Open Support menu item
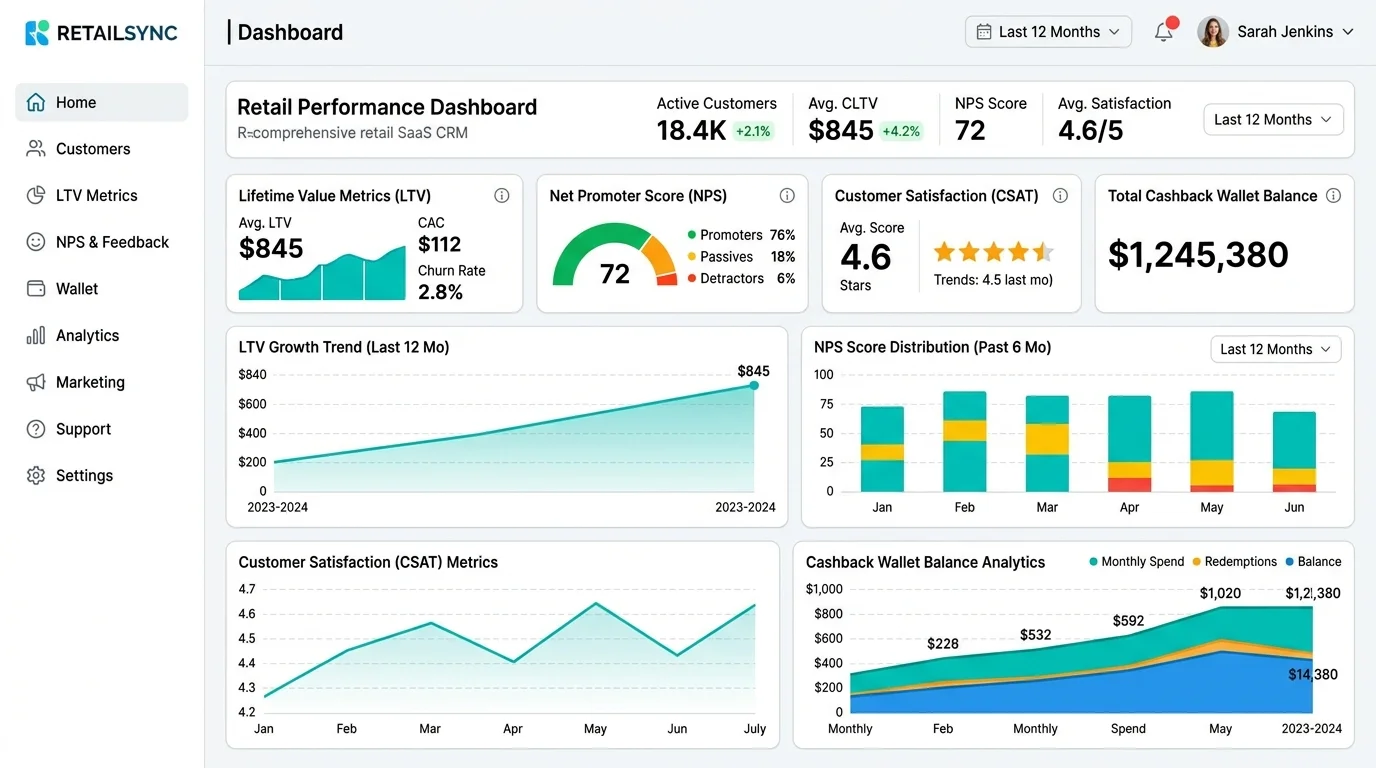Image resolution: width=1376 pixels, height=768 pixels. pos(102,429)
